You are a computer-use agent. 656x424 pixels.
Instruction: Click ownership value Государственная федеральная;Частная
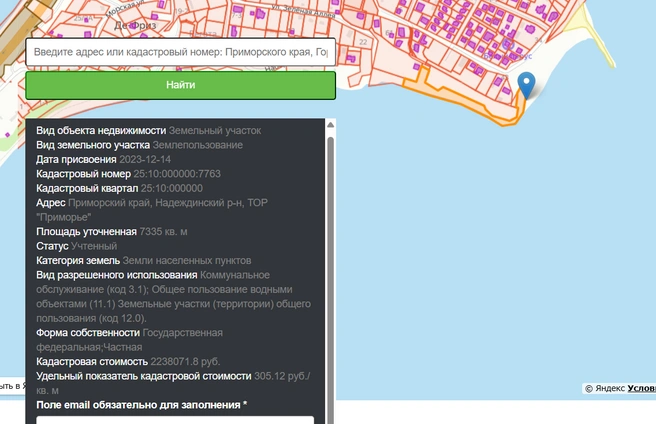pyautogui.click(x=129, y=340)
